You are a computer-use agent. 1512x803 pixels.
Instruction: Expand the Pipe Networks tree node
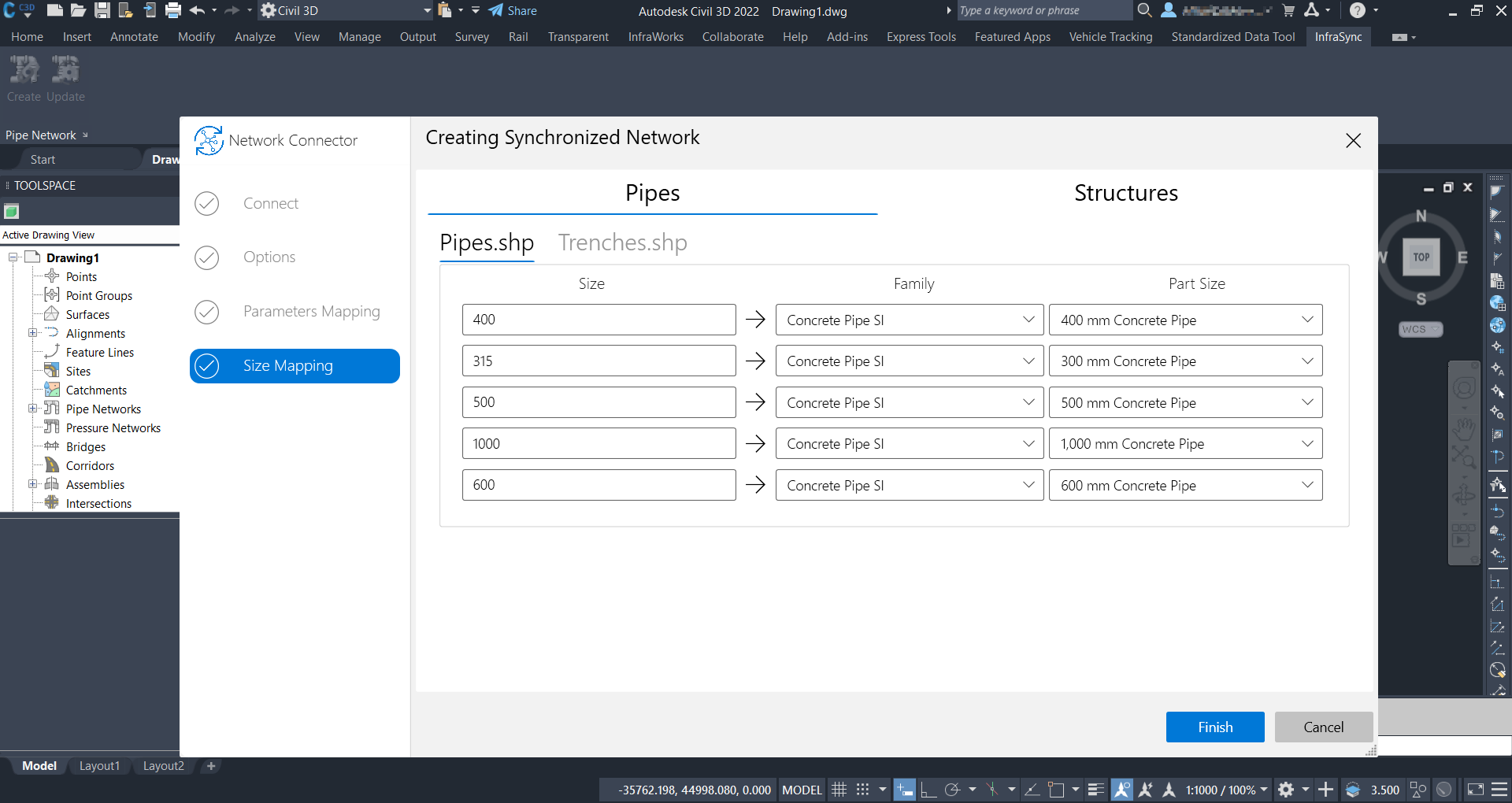tap(32, 409)
